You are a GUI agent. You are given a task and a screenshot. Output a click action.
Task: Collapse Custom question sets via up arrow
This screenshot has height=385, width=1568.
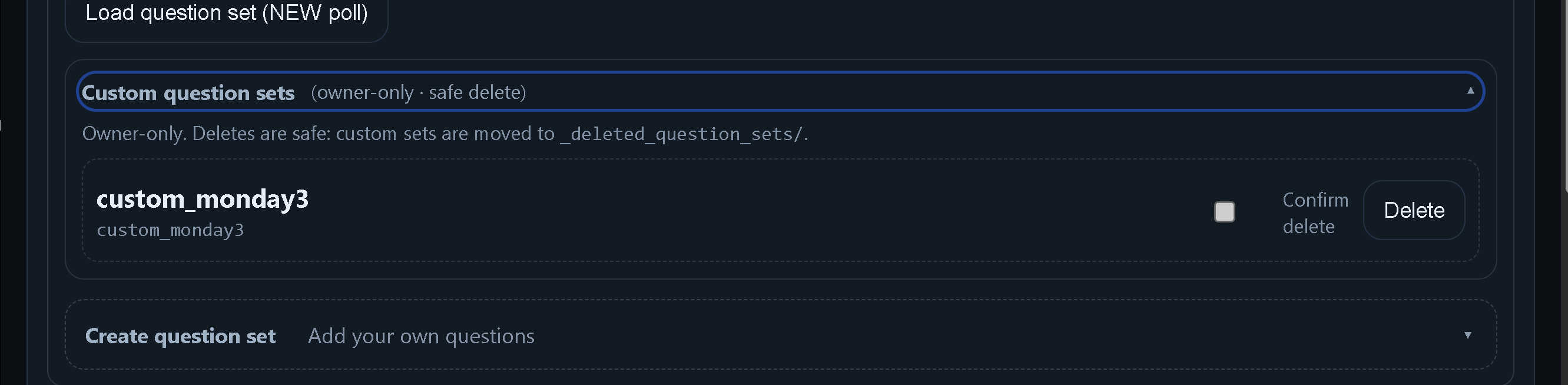click(x=1470, y=91)
